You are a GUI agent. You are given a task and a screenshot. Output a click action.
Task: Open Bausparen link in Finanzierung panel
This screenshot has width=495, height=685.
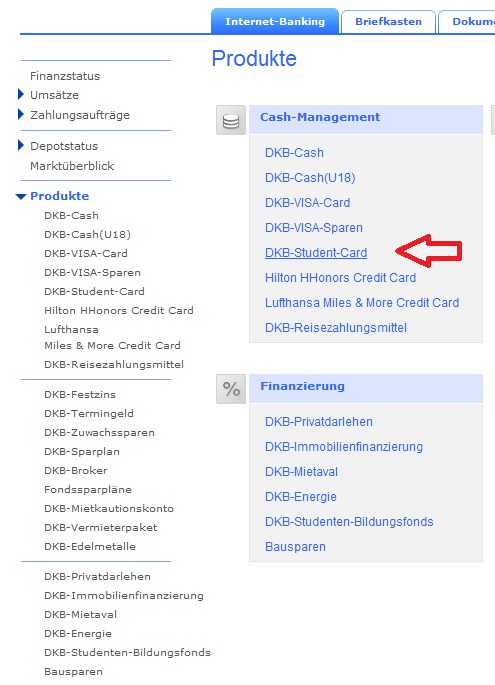(x=295, y=547)
